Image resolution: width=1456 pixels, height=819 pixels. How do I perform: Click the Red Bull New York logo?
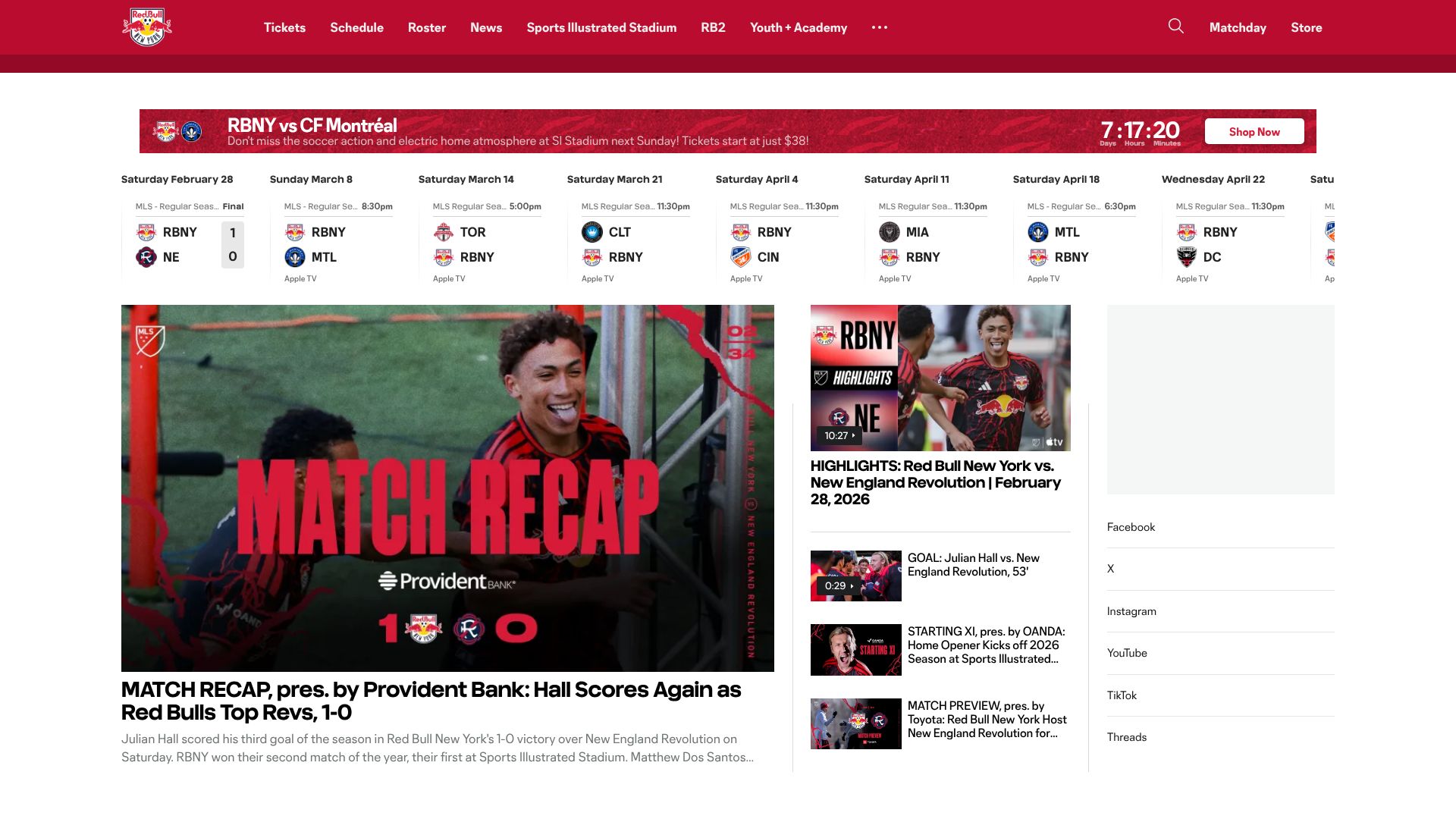[x=147, y=27]
